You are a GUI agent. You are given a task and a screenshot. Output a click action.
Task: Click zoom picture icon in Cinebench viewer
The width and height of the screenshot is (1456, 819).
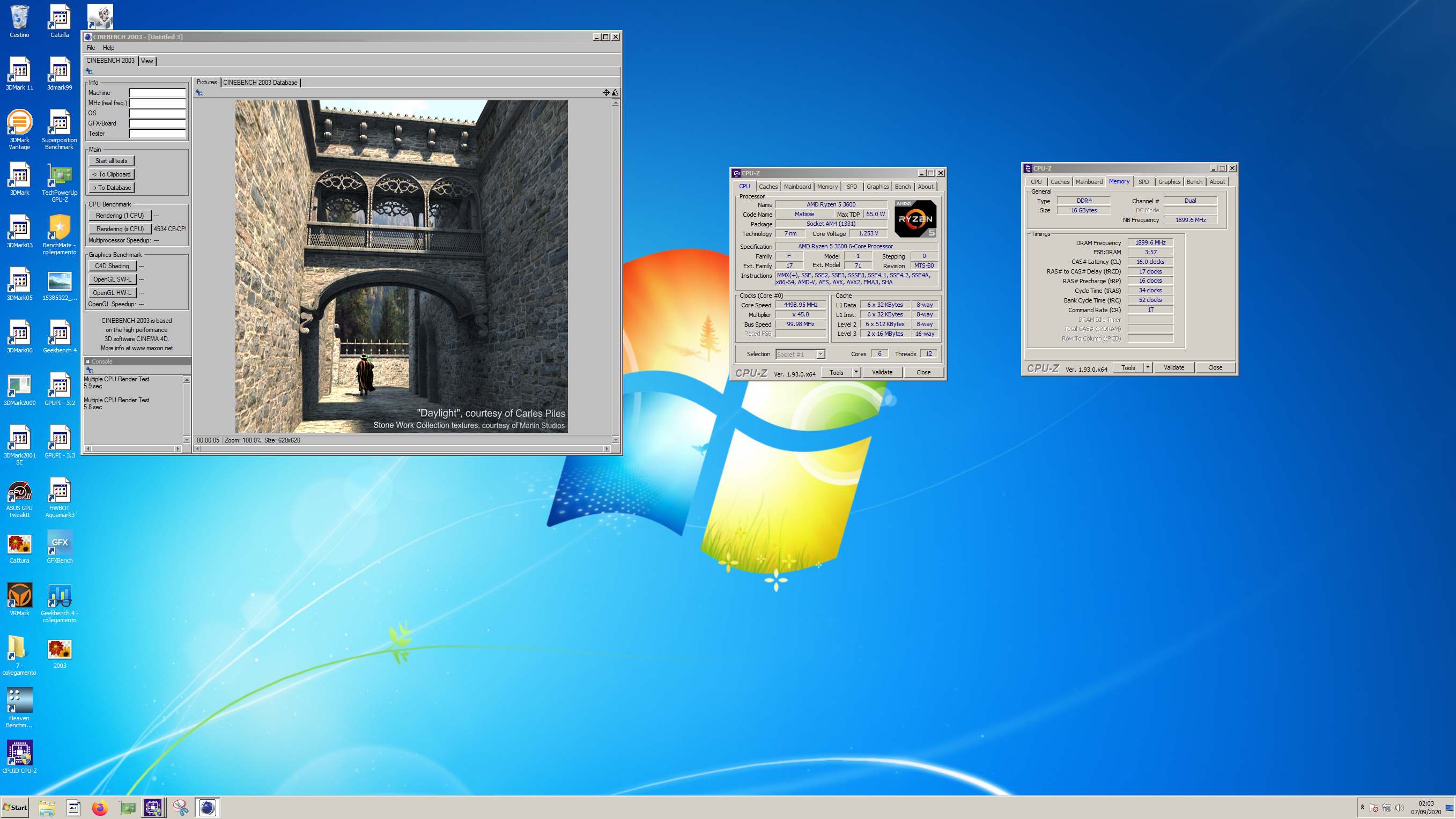coord(615,92)
